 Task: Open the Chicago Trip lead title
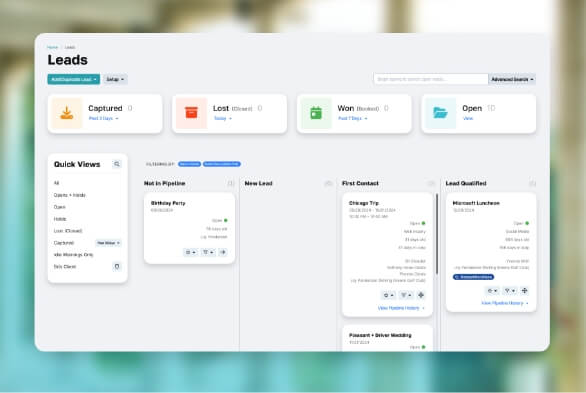pyautogui.click(x=364, y=203)
